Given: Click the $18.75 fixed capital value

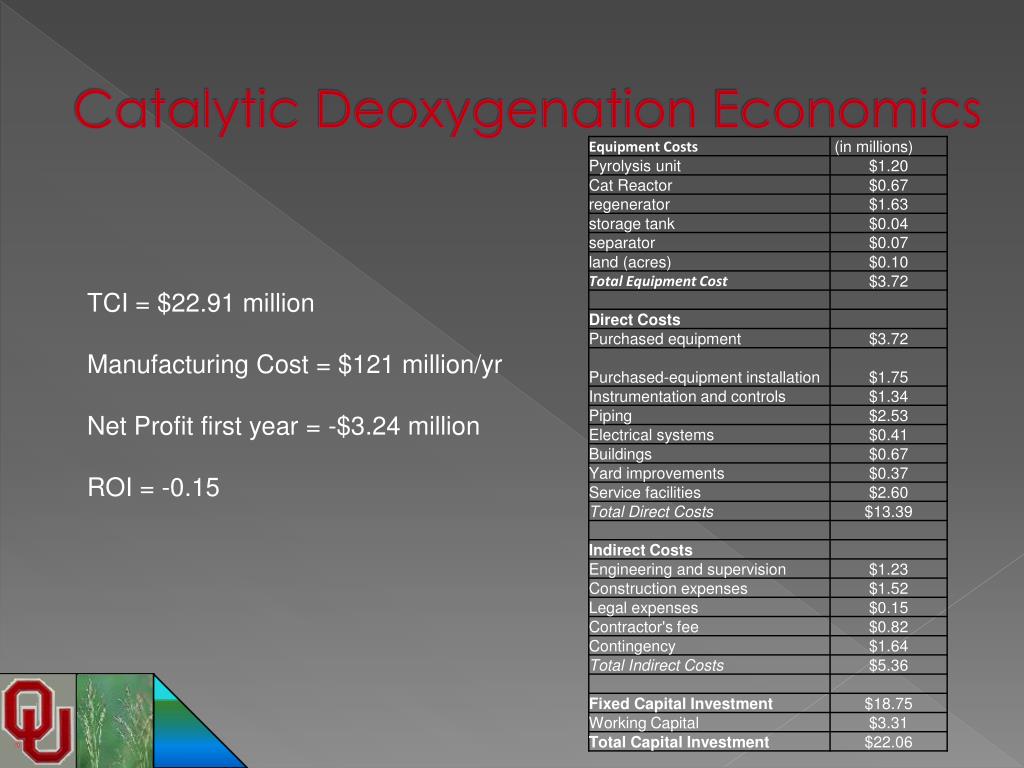Looking at the screenshot, I should click(888, 704).
